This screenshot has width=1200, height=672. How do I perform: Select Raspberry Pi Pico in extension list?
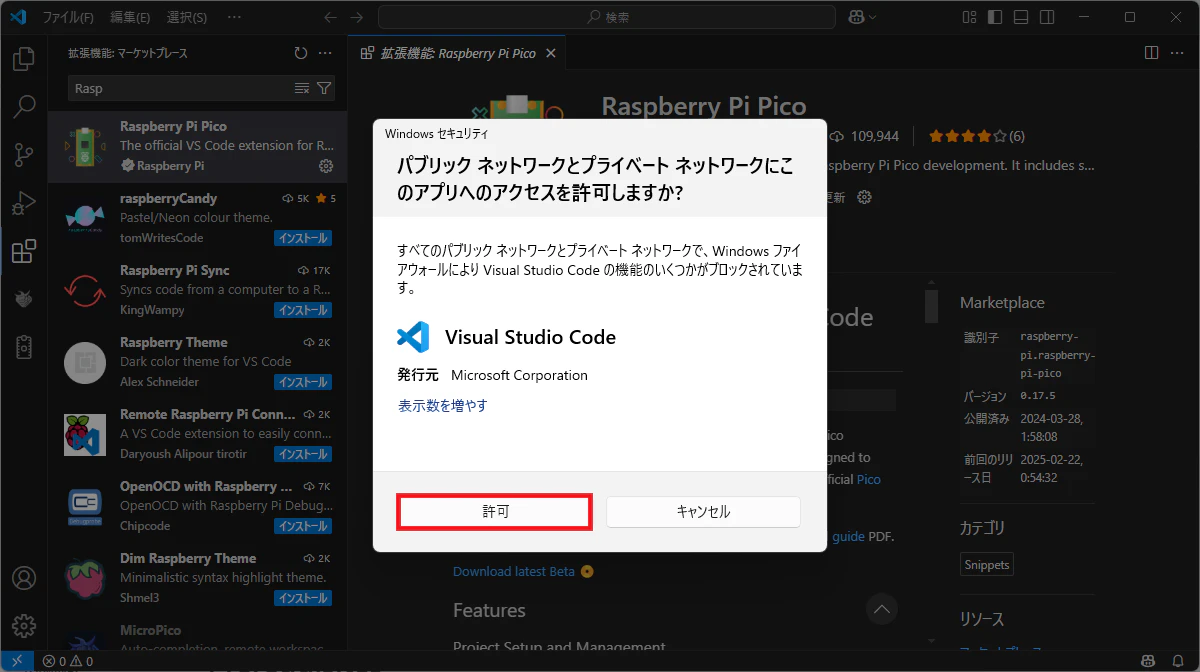[x=198, y=146]
